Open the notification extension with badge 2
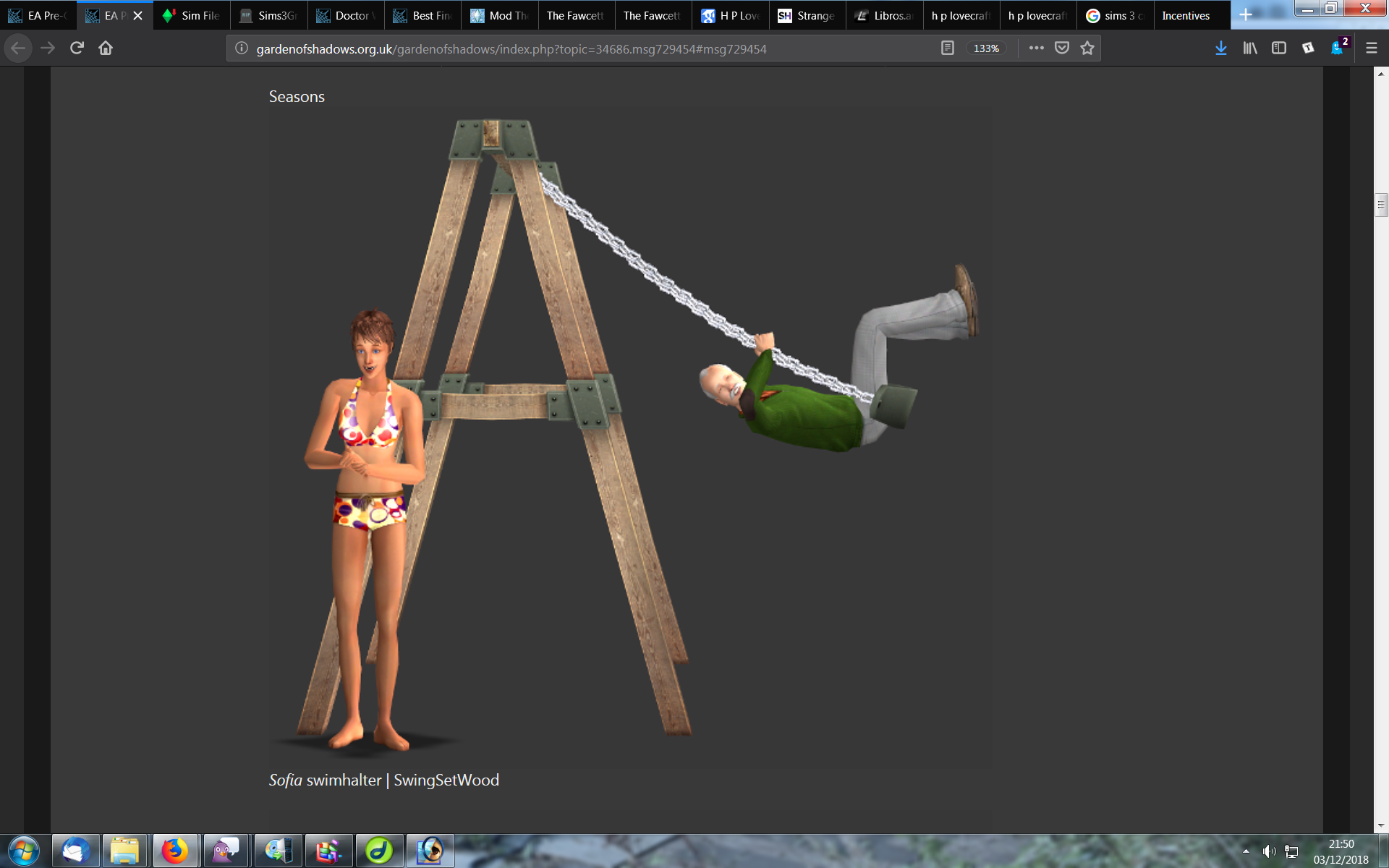This screenshot has width=1389, height=868. (1338, 48)
